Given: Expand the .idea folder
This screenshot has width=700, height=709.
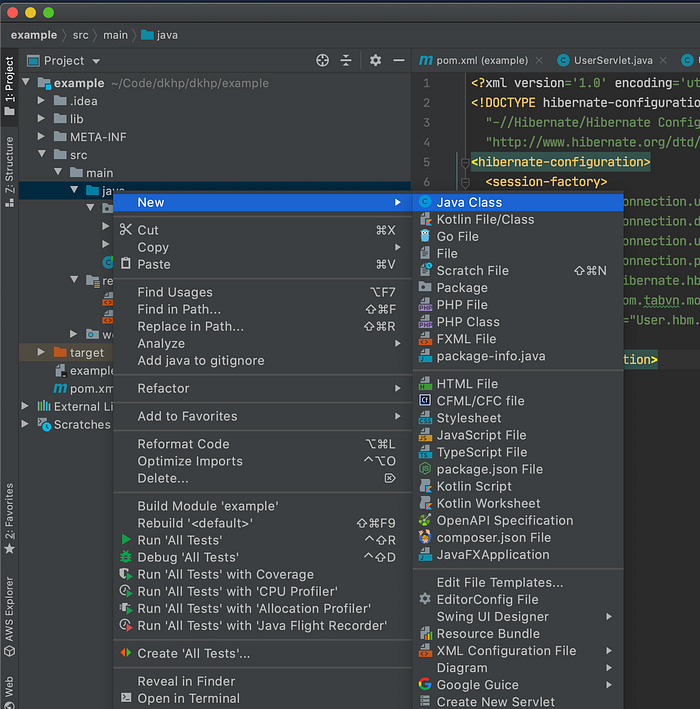Looking at the screenshot, I should [x=41, y=100].
